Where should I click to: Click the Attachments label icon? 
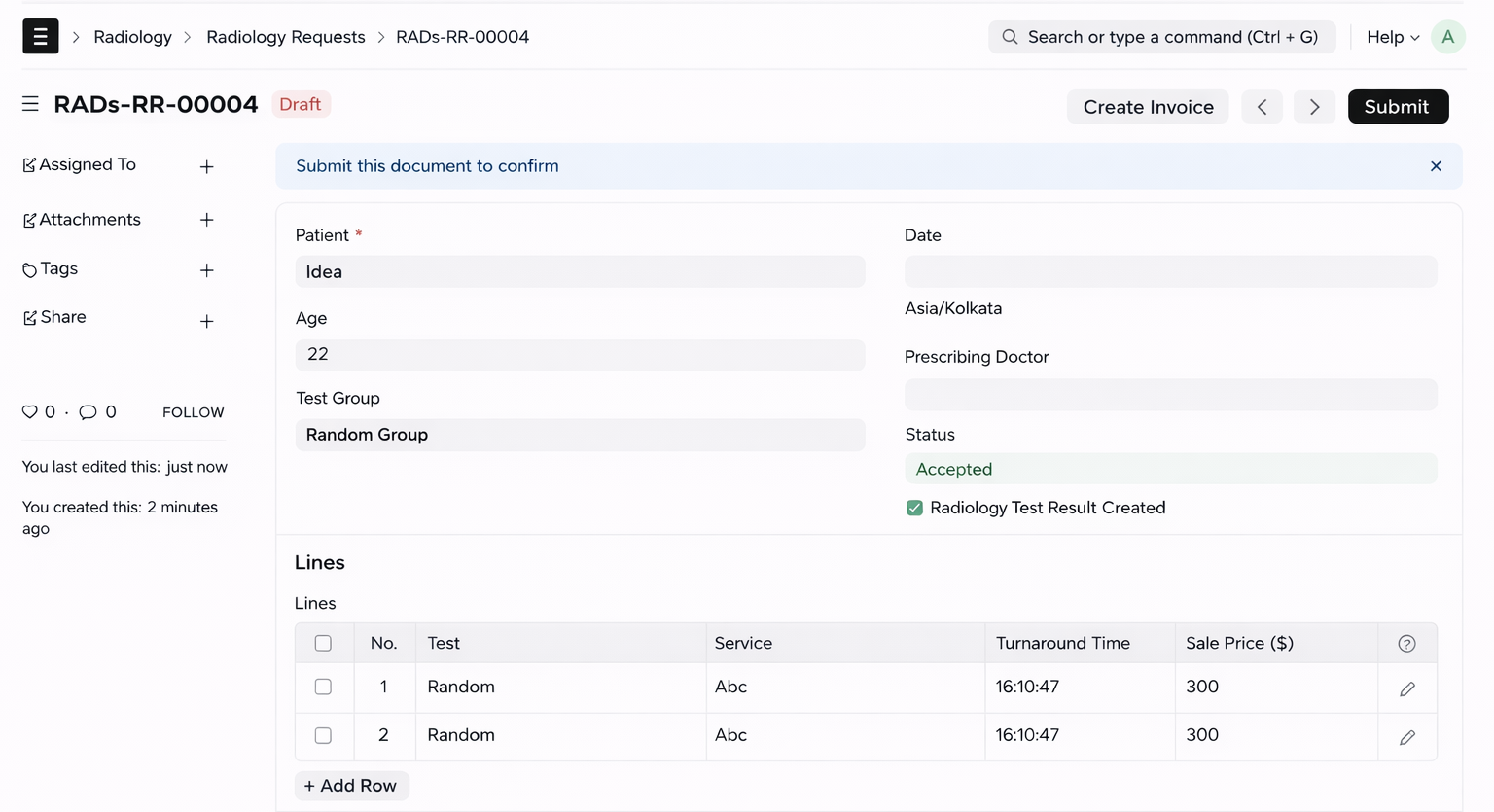coord(29,221)
